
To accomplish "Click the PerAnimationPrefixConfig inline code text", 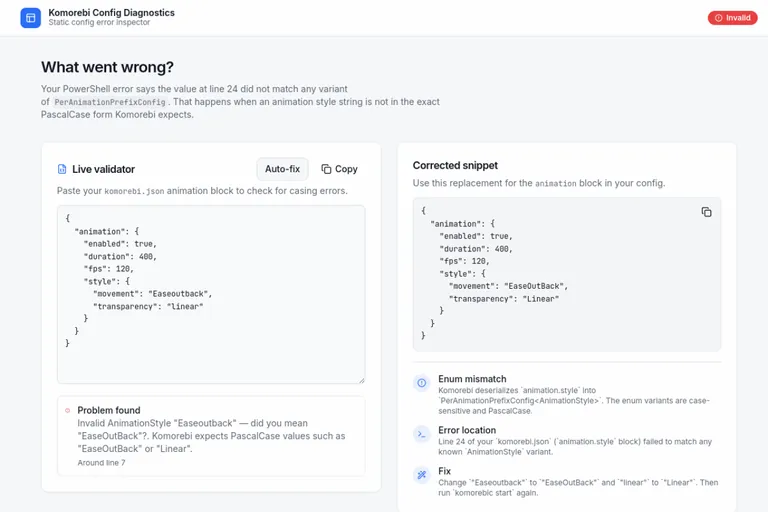I will pos(110,102).
